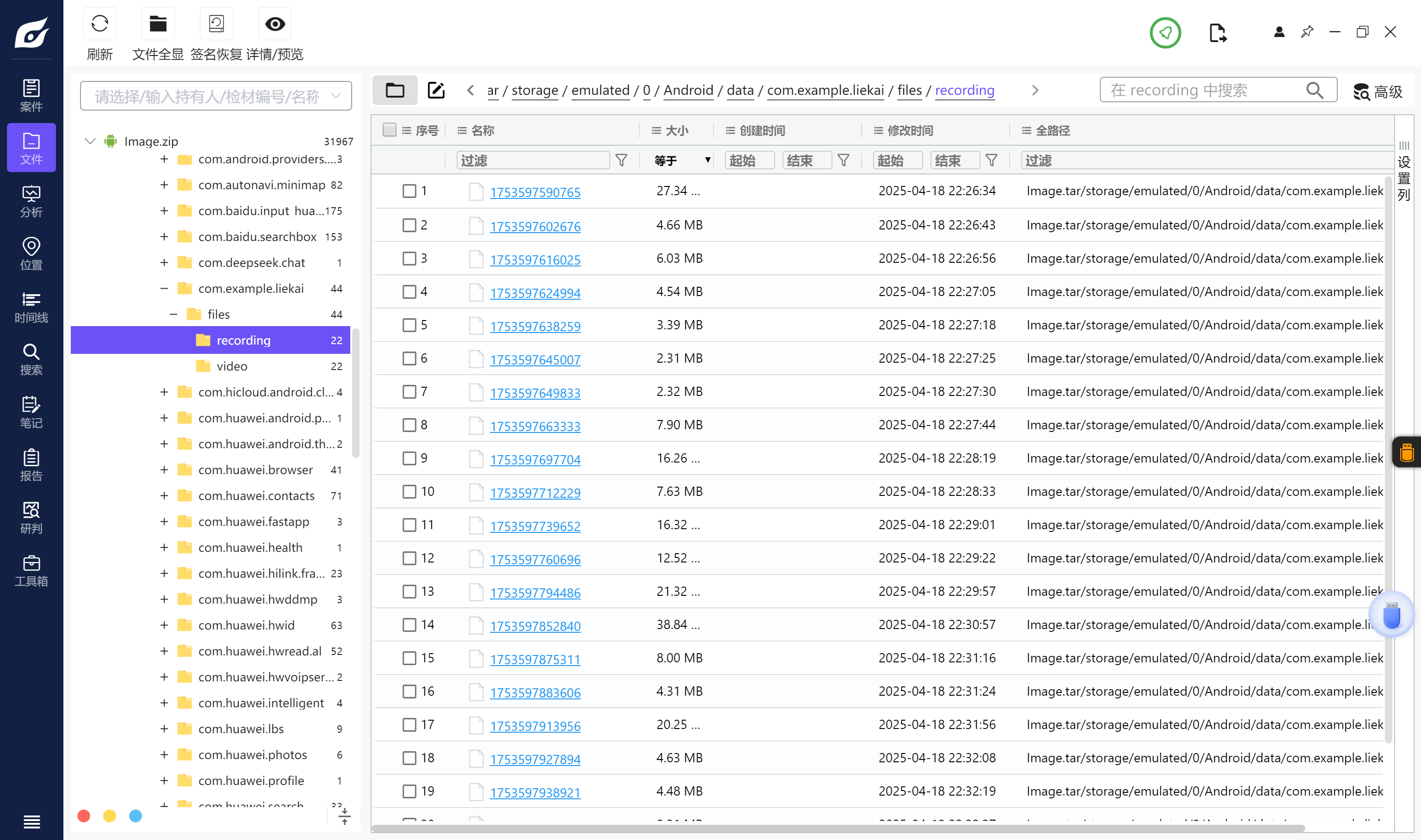Check the checkbox for row 16
Screen dimensions: 1421x840
pyautogui.click(x=410, y=692)
